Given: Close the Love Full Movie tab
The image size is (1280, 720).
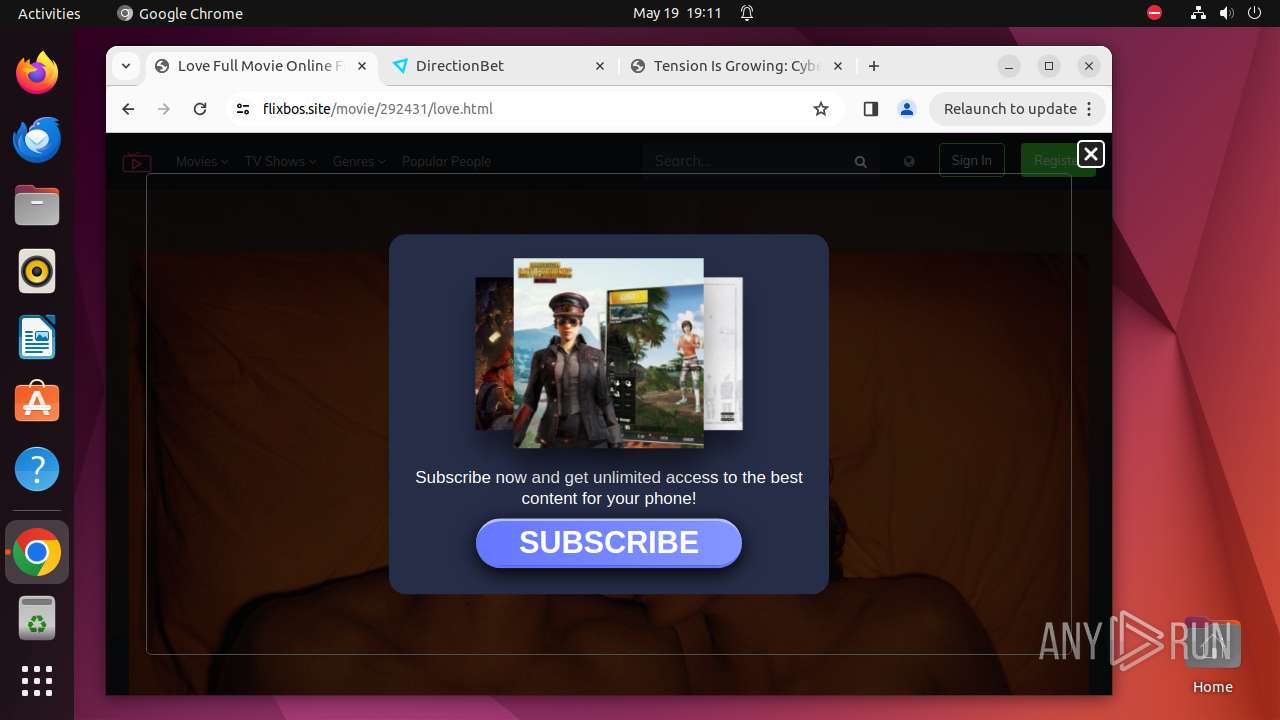Looking at the screenshot, I should coord(362,66).
